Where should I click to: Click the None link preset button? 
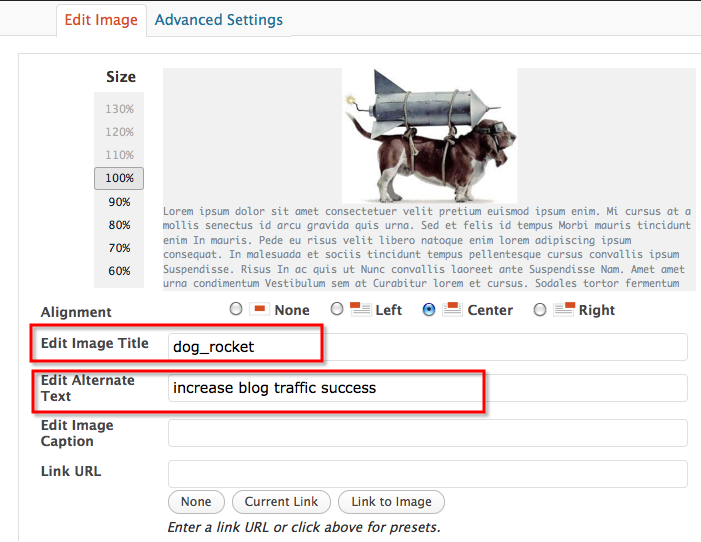tap(196, 502)
